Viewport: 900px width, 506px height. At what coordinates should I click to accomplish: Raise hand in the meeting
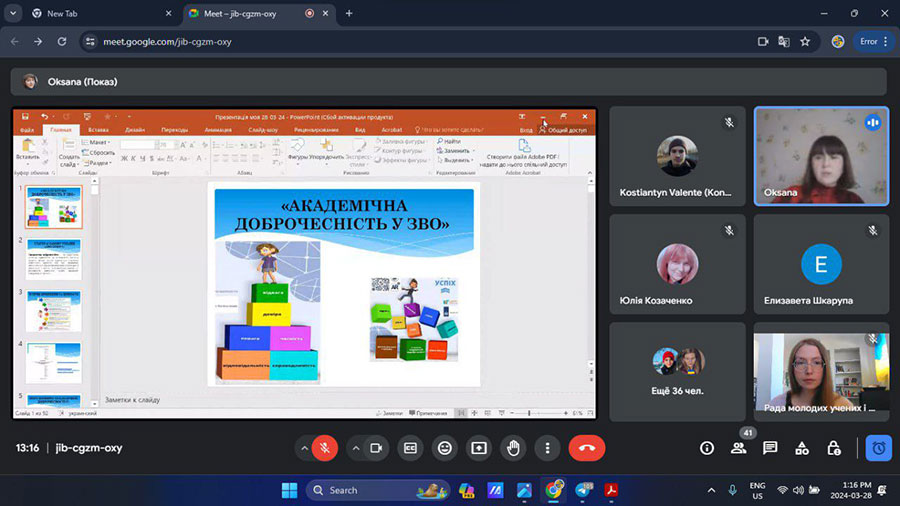coord(513,448)
